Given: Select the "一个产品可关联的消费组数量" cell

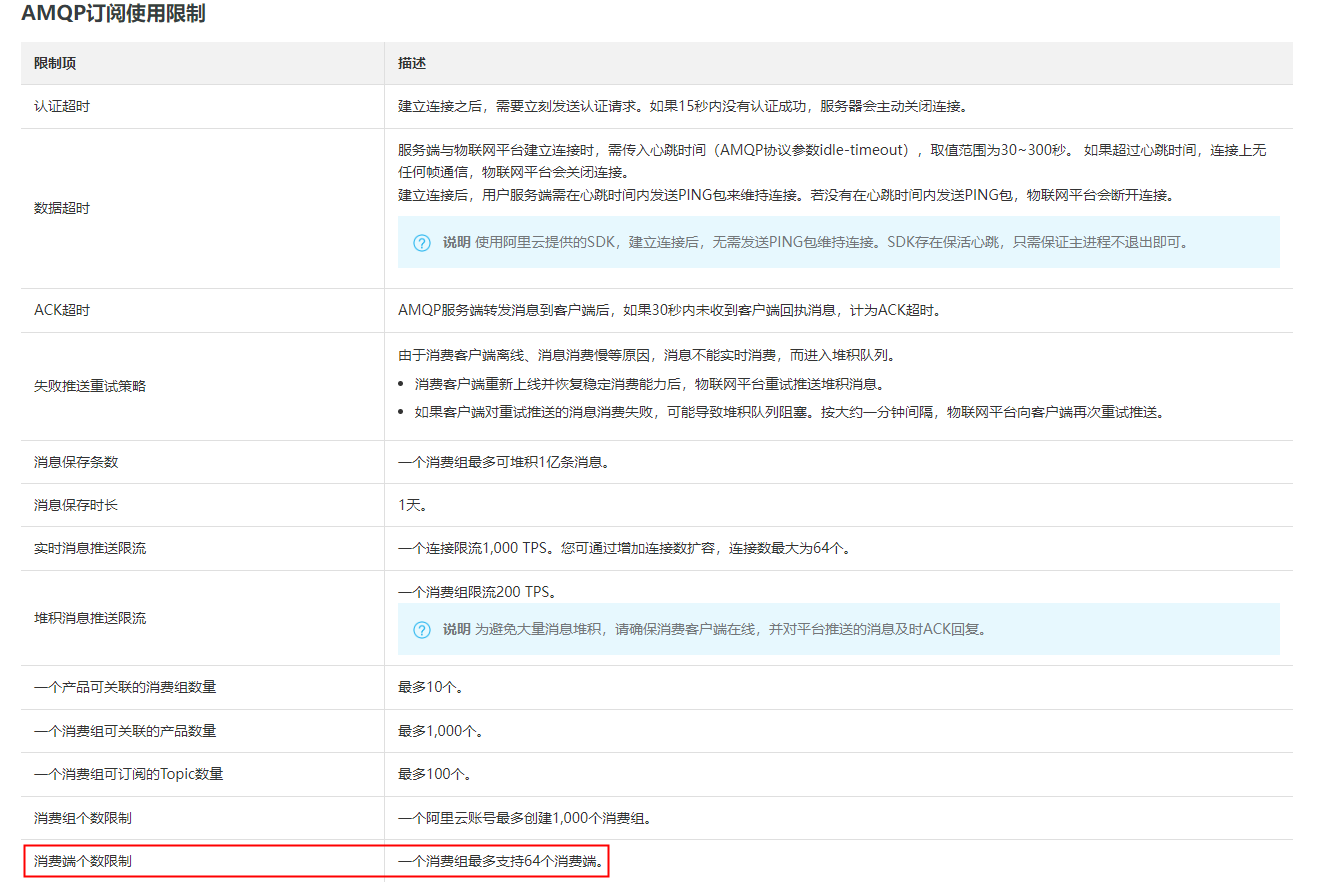Looking at the screenshot, I should (x=203, y=687).
